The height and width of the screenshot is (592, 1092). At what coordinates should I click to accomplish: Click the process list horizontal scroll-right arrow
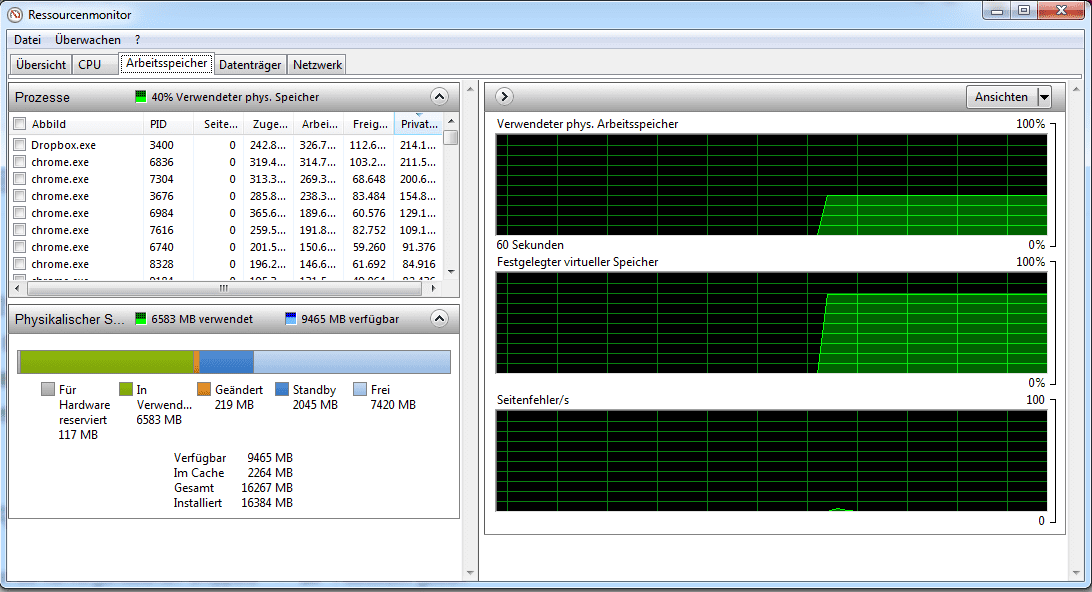(x=433, y=288)
